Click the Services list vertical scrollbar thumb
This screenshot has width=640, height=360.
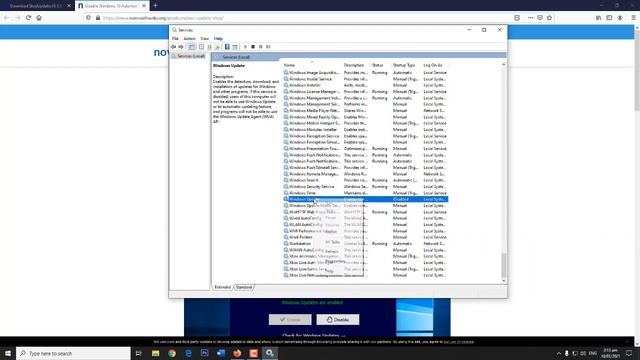click(x=503, y=265)
